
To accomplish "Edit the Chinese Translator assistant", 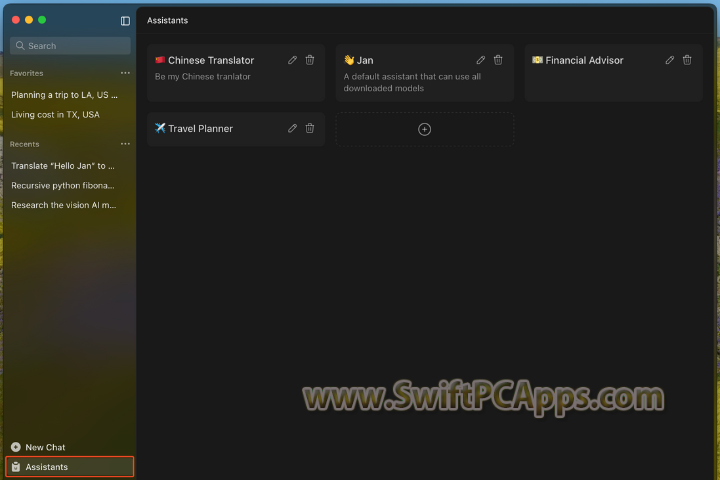I will coord(292,60).
